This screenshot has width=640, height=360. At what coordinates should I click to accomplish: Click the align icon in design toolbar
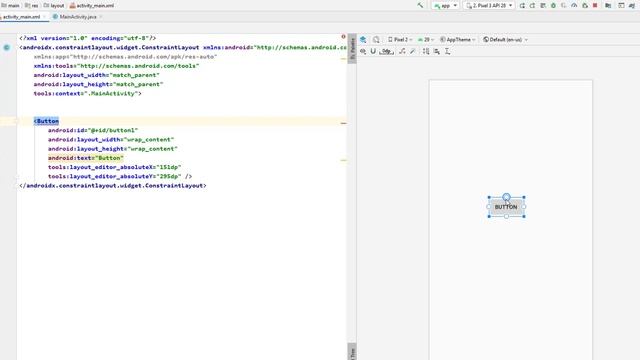[x=437, y=51]
